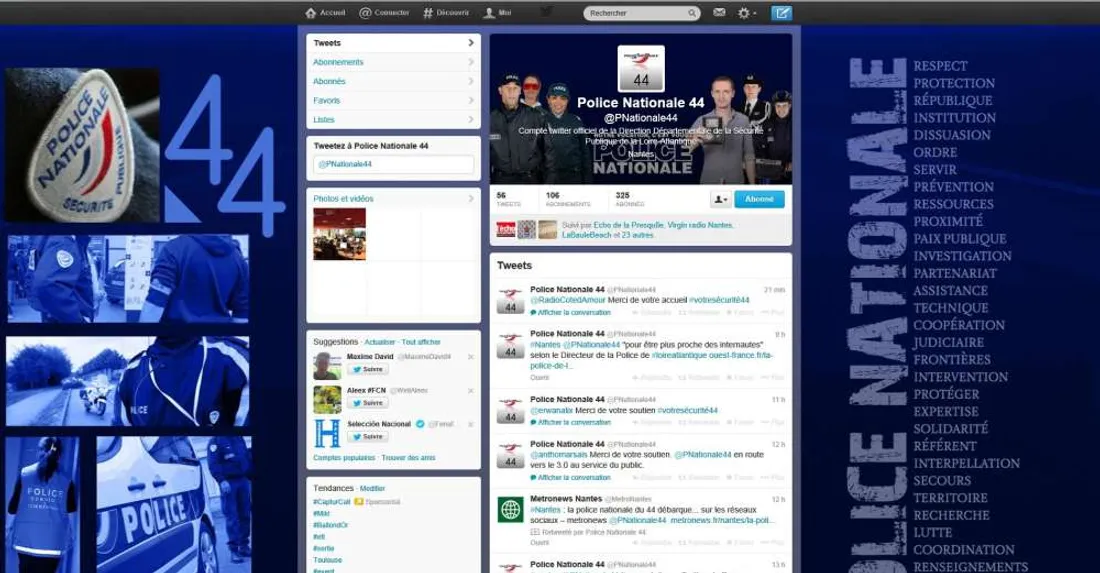Click the @PNationale44 tweet input field

392,164
